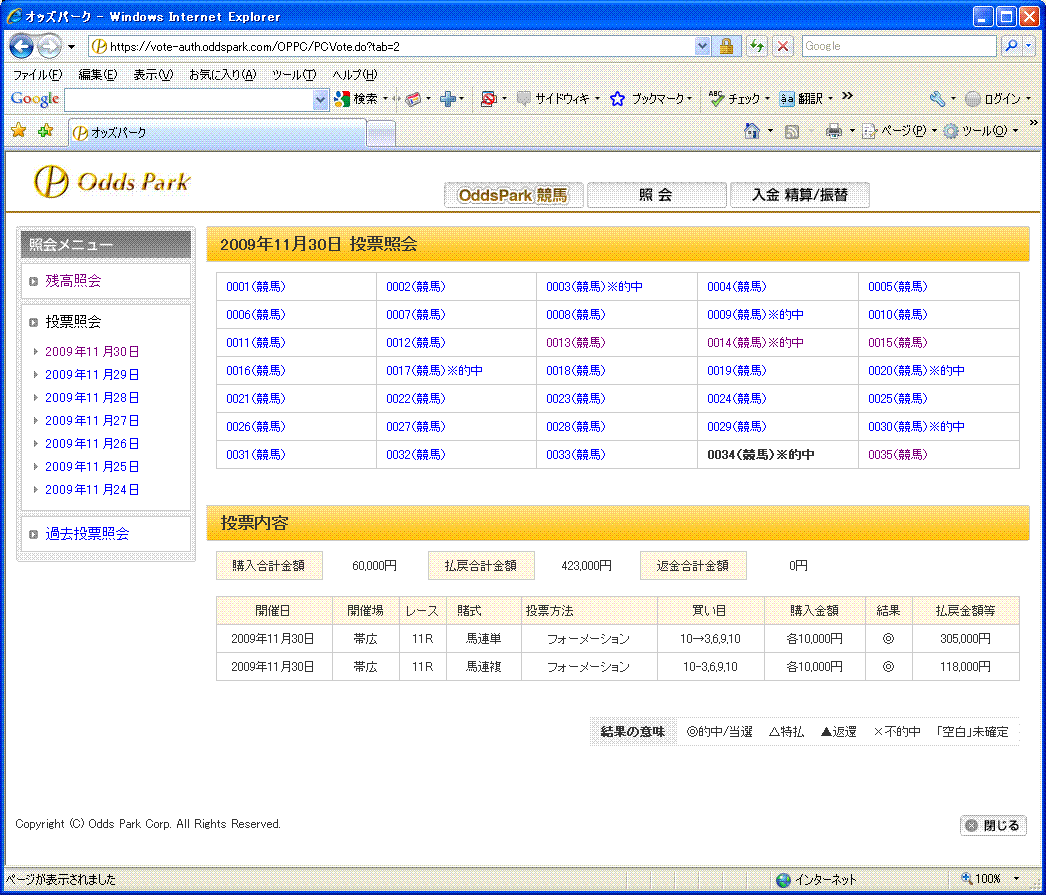Click the Print icon in command bar
This screenshot has width=1046, height=895.
click(834, 131)
